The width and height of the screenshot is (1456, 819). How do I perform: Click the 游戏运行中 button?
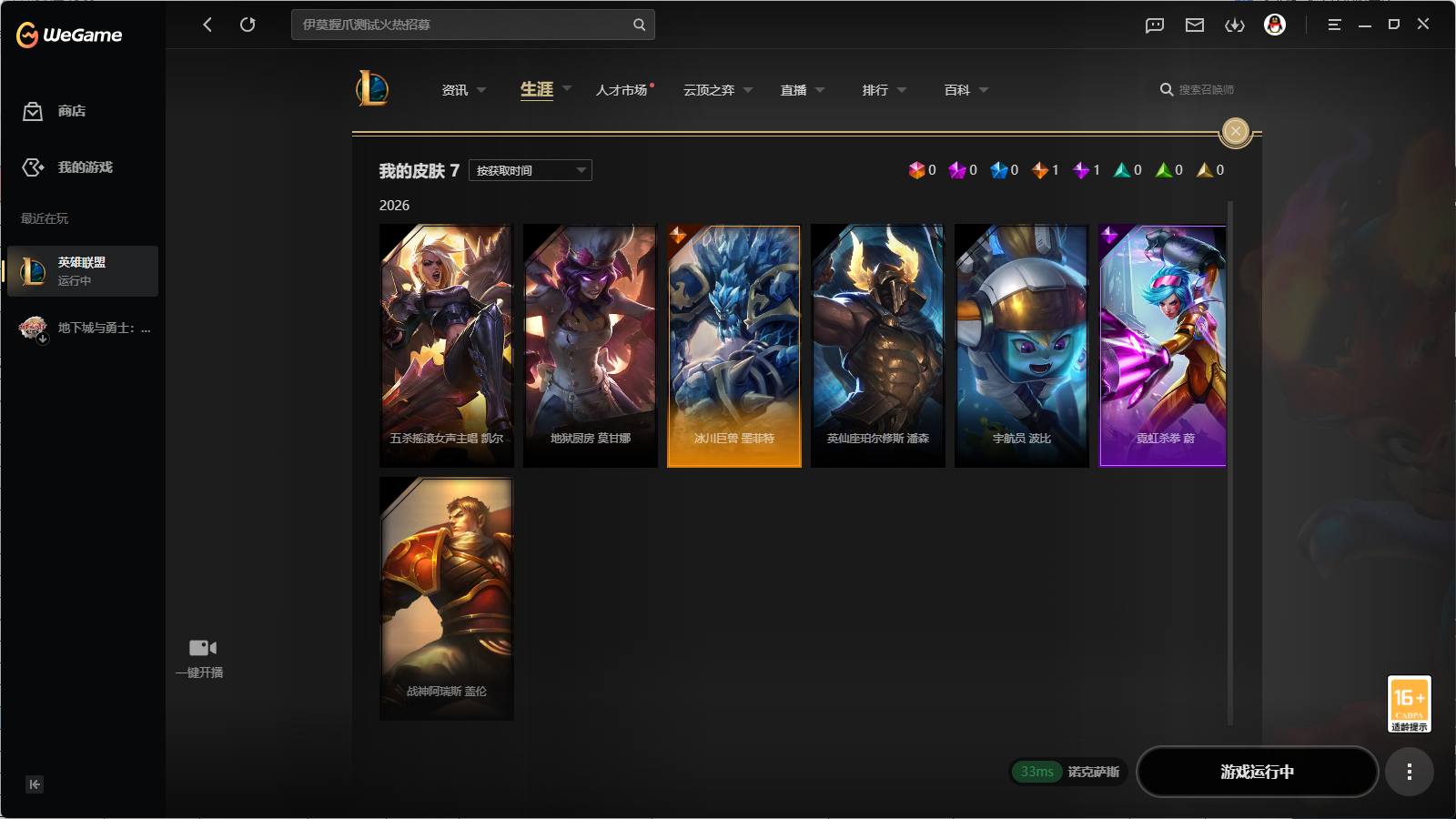[1258, 772]
